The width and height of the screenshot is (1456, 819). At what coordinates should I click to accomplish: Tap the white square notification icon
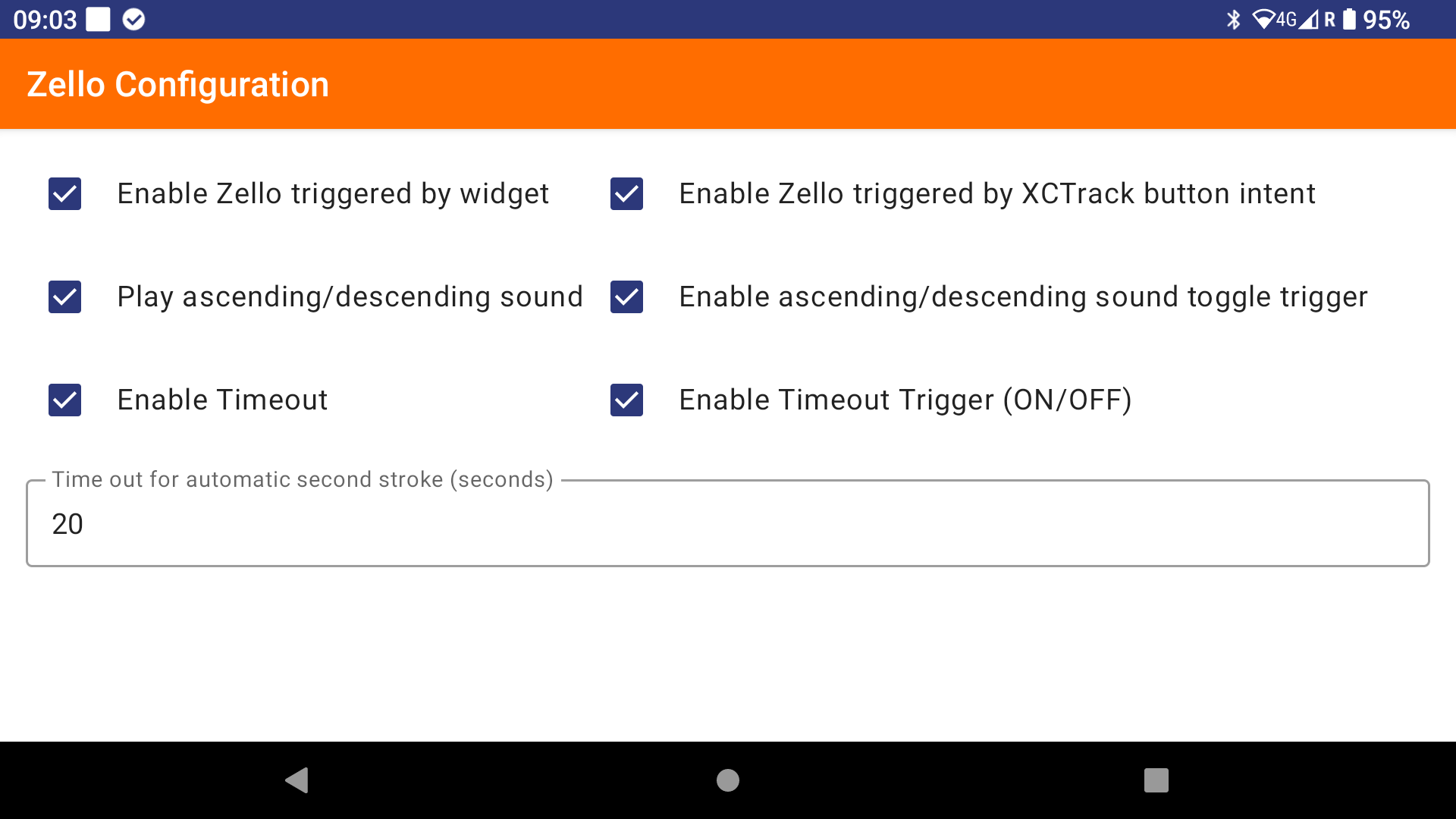point(98,20)
